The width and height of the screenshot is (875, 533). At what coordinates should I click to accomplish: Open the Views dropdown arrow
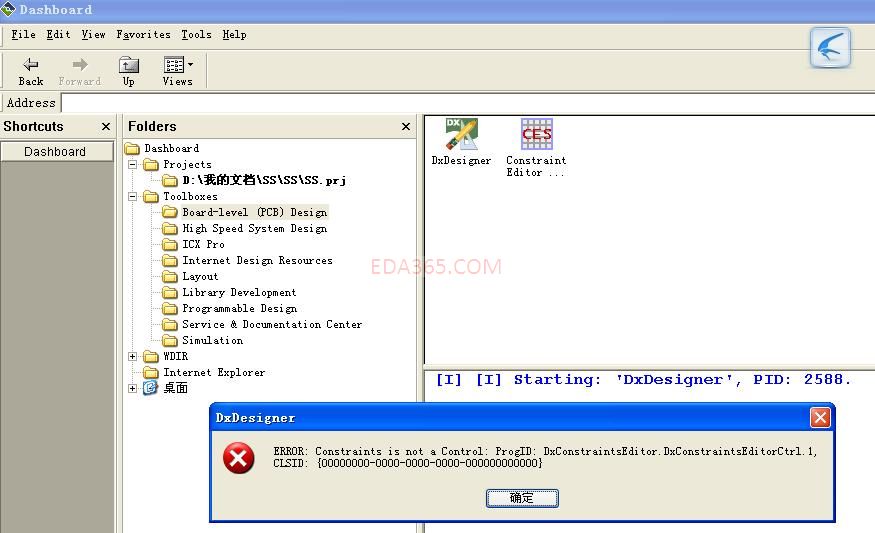pyautogui.click(x=191, y=65)
